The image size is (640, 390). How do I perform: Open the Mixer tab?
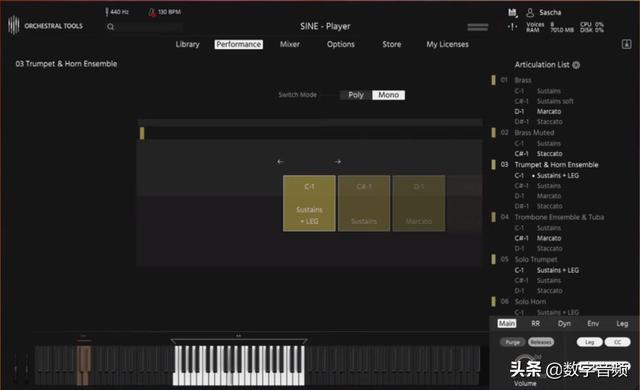click(290, 44)
